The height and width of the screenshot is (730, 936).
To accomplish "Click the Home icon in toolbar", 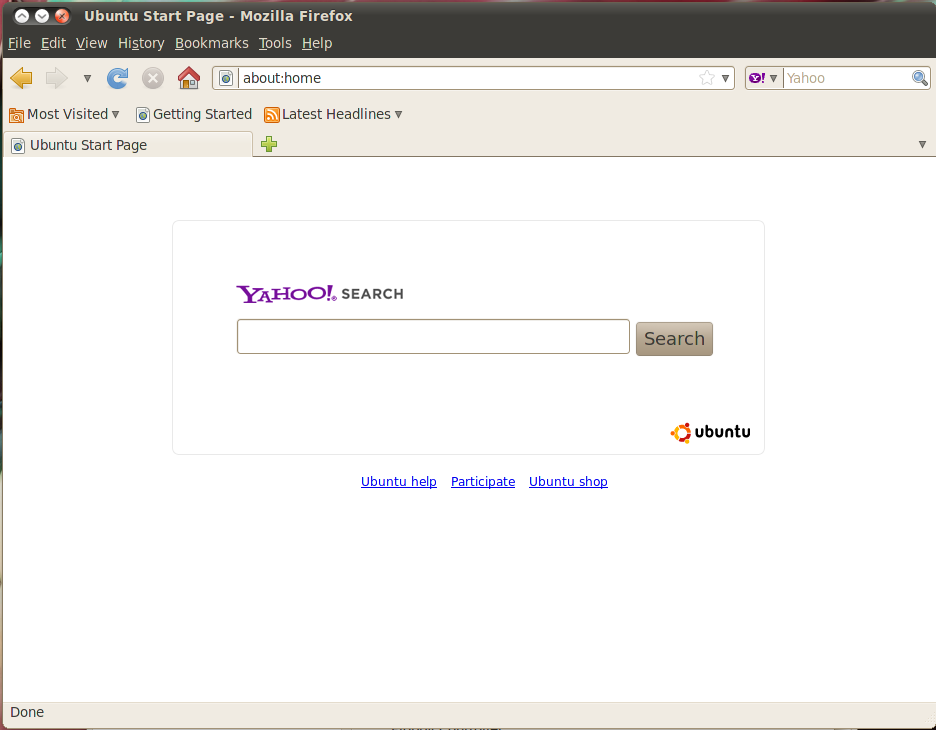I will coord(188,78).
